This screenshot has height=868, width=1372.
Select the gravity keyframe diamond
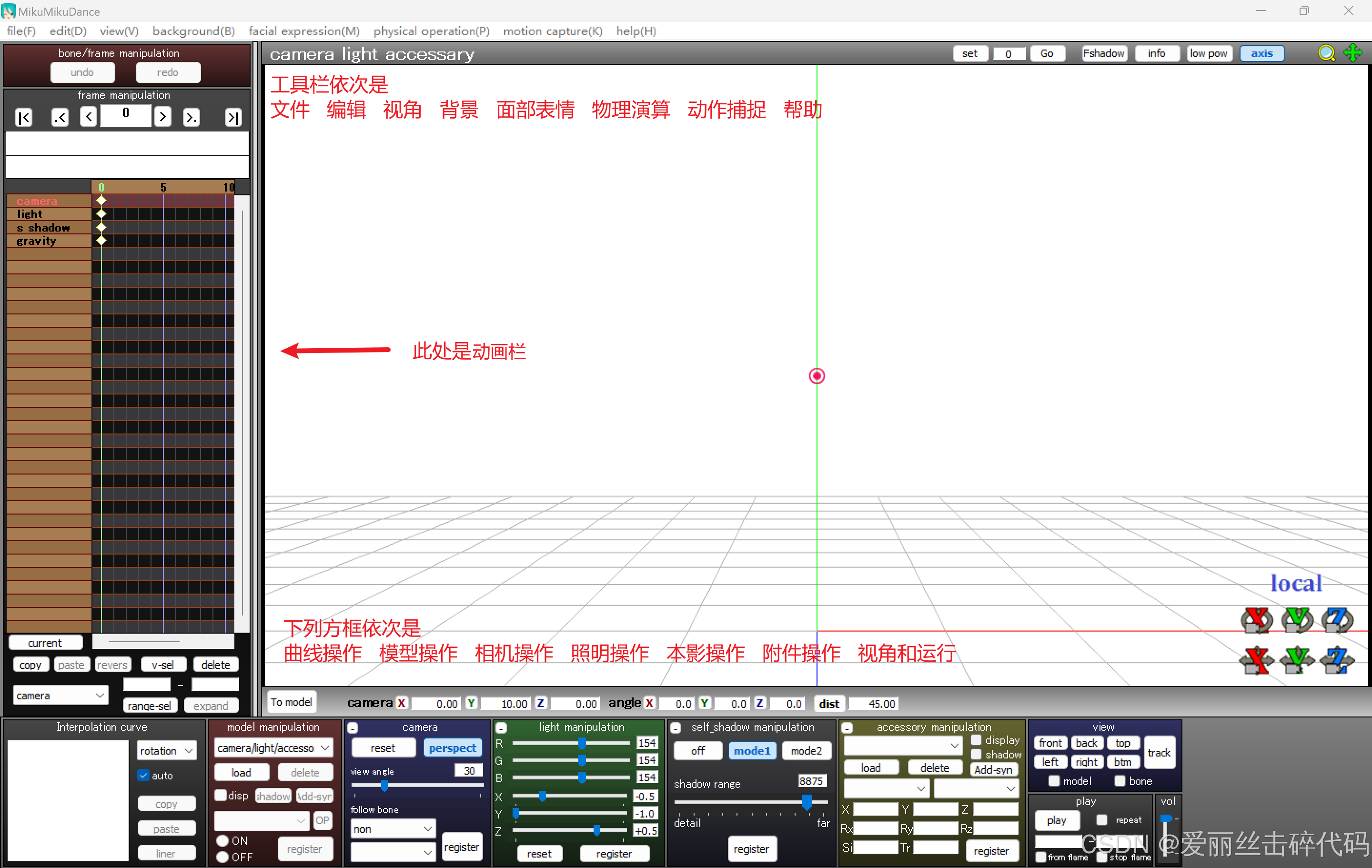tap(101, 241)
